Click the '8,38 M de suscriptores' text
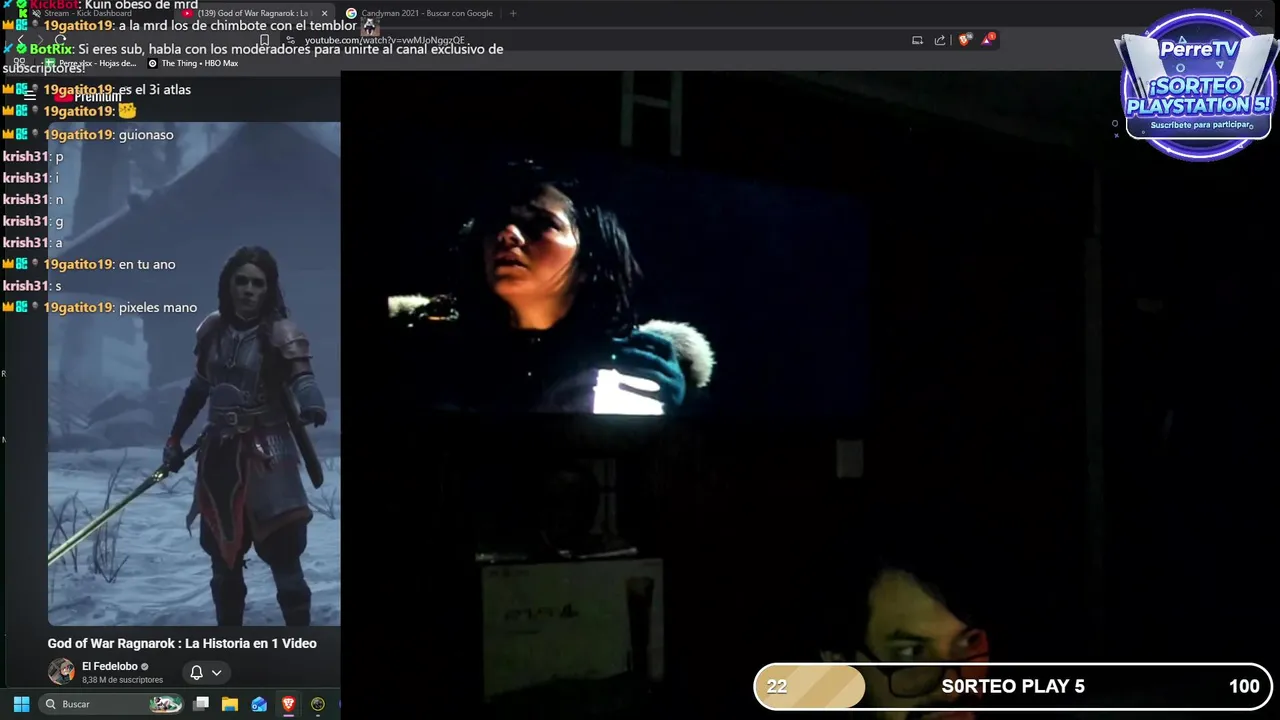Screen dimensions: 1280x720 pyautogui.click(x=122, y=680)
